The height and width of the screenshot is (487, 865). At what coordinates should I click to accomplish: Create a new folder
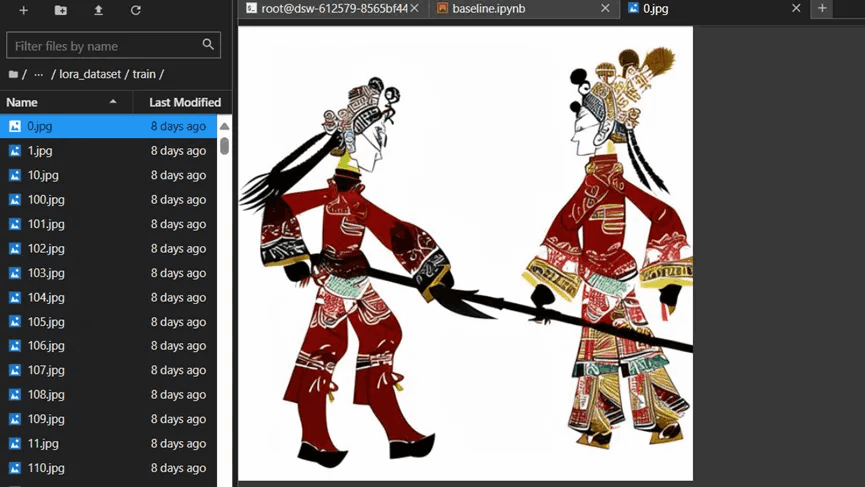pyautogui.click(x=61, y=10)
